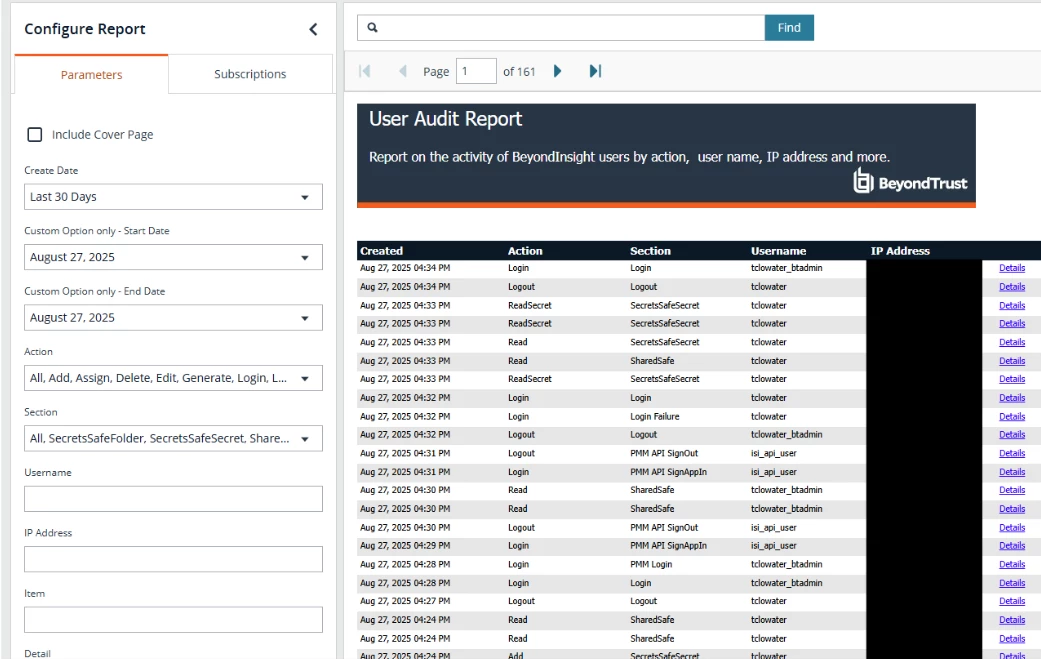Click the Created column header
Screen dimensions: 1041x659
[381, 251]
